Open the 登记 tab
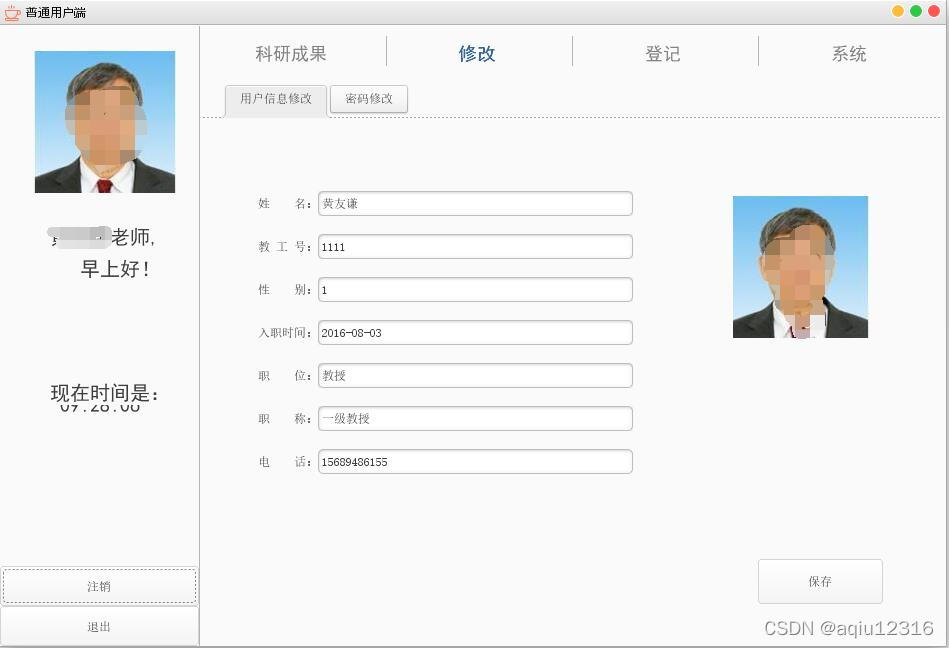Screen dimensions: 949x648 [x=662, y=53]
